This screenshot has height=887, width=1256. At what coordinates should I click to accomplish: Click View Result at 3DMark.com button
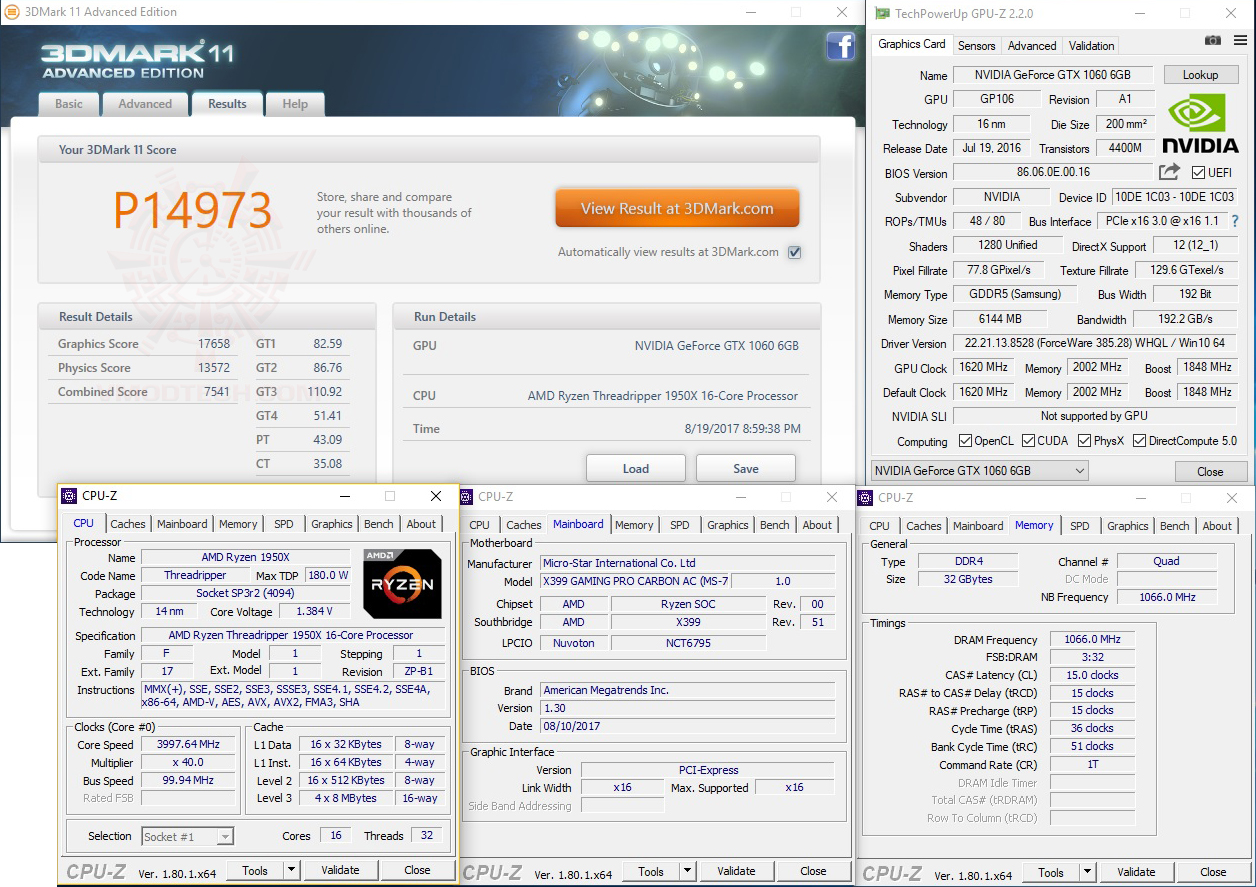[677, 208]
